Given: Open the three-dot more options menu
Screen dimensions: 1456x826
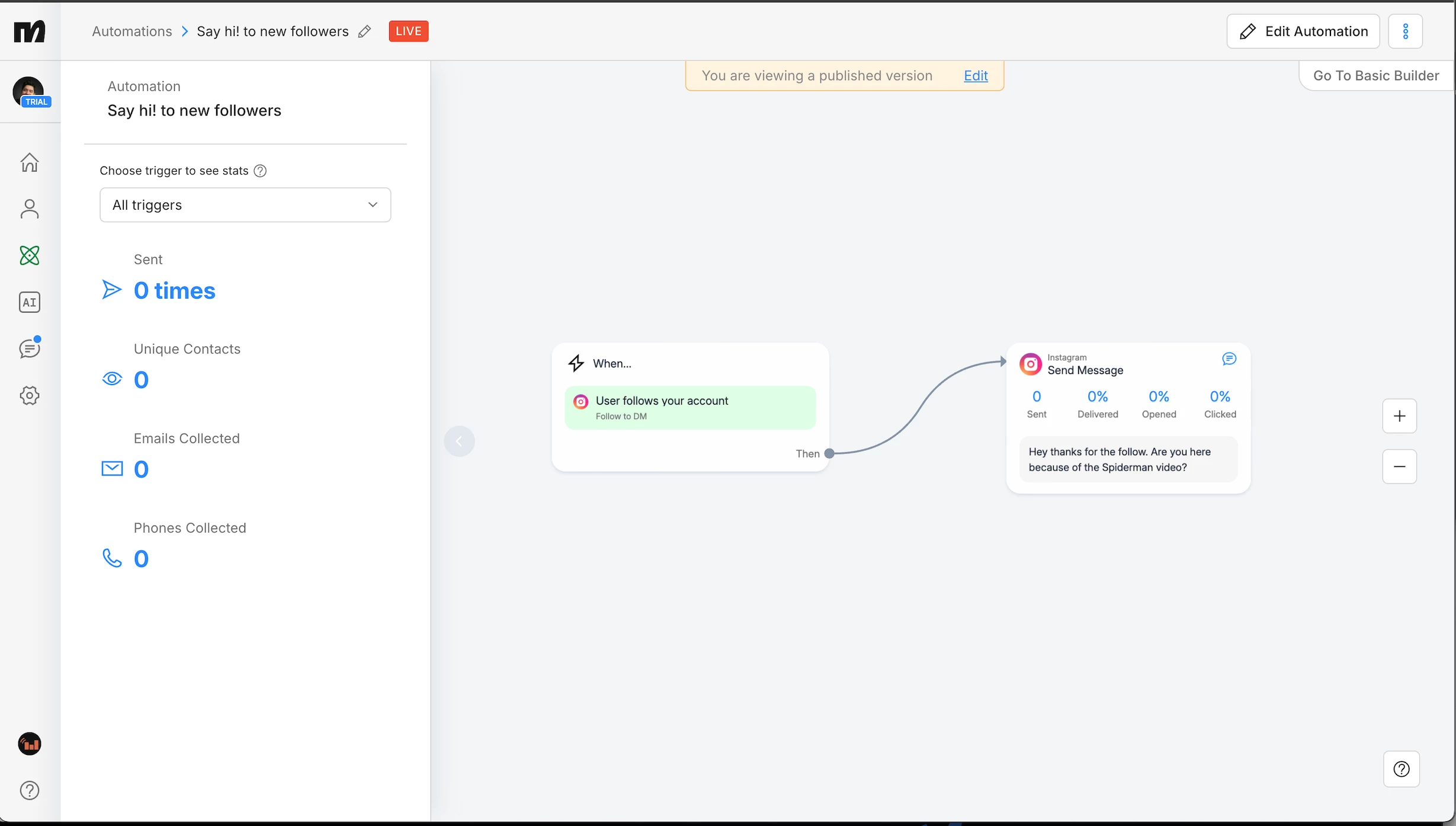Looking at the screenshot, I should click(x=1405, y=31).
